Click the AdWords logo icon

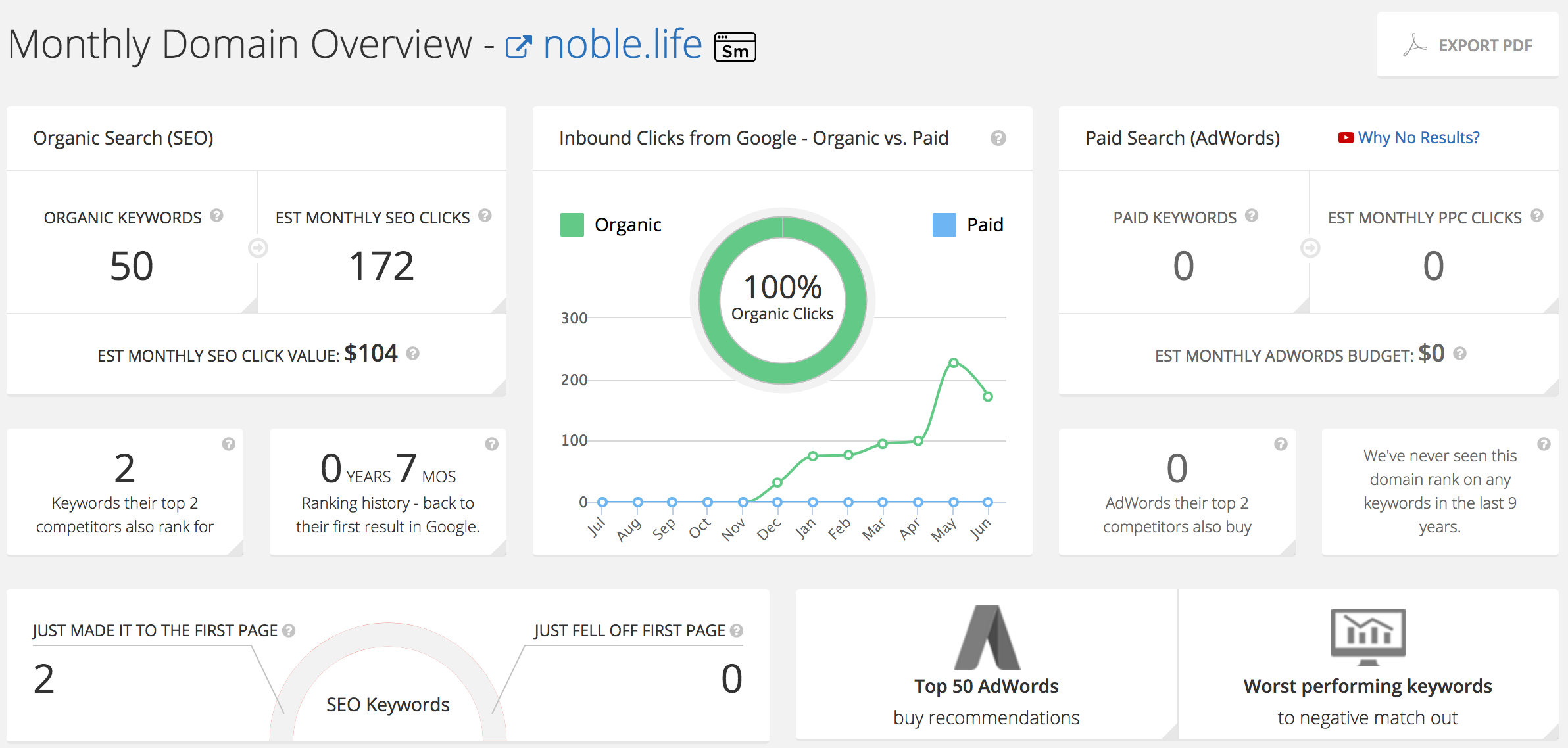click(987, 637)
